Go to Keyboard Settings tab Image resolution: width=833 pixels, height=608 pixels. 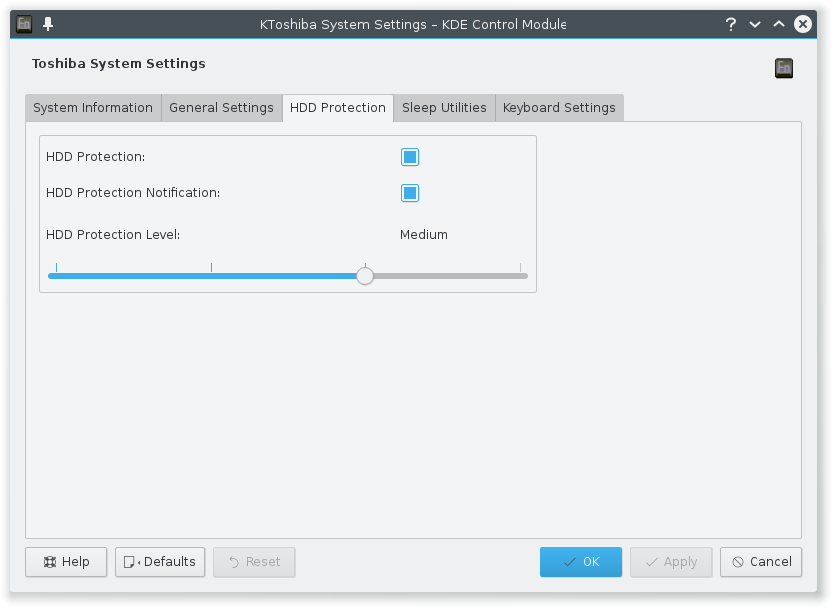(559, 108)
